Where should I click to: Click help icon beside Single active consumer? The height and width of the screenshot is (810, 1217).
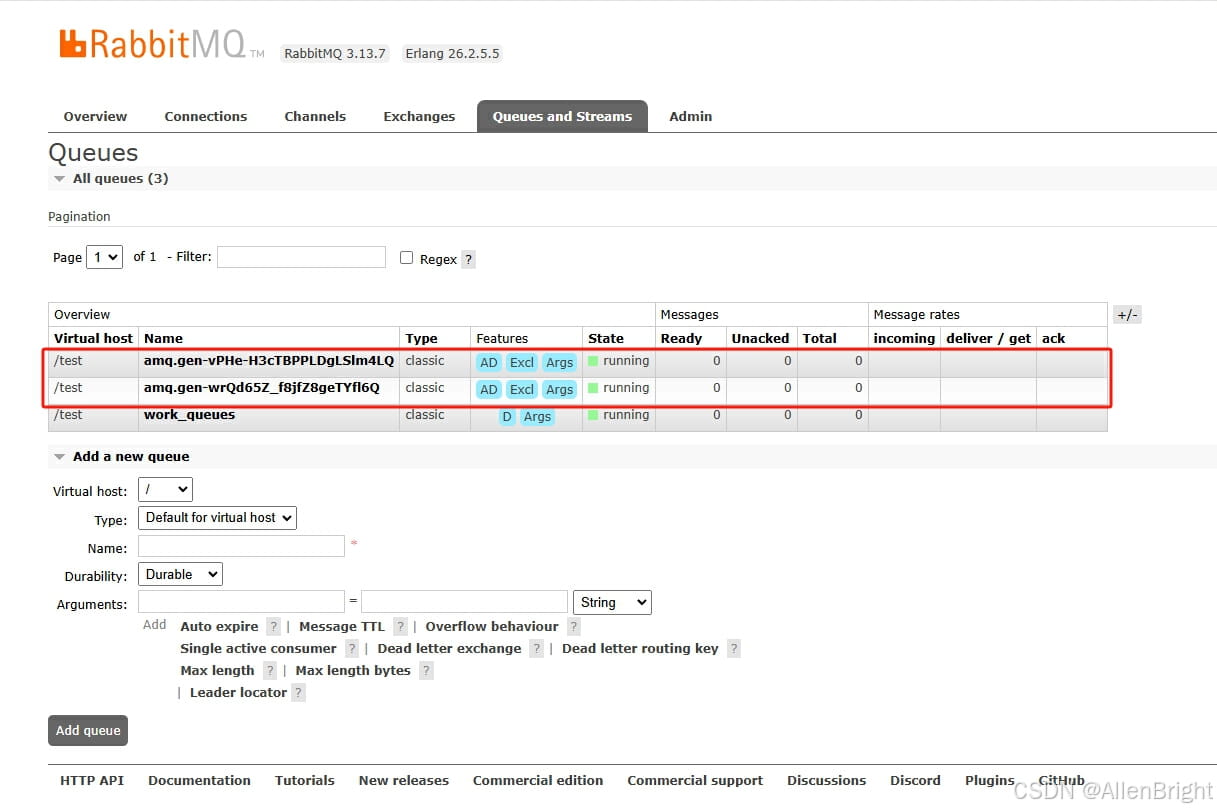[351, 649]
